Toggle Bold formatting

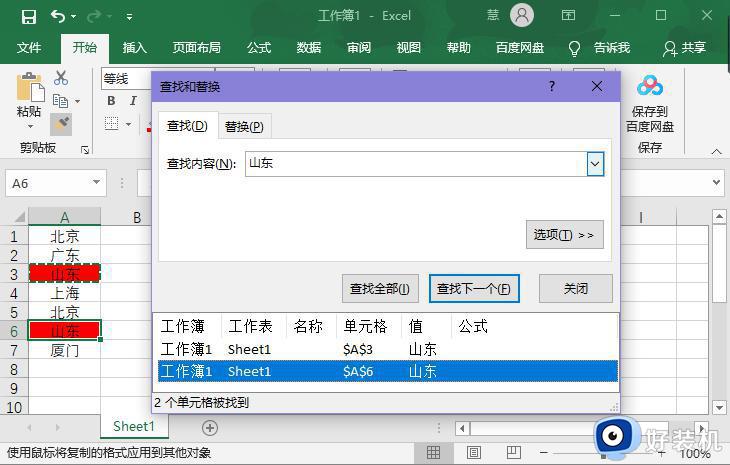tap(111, 101)
